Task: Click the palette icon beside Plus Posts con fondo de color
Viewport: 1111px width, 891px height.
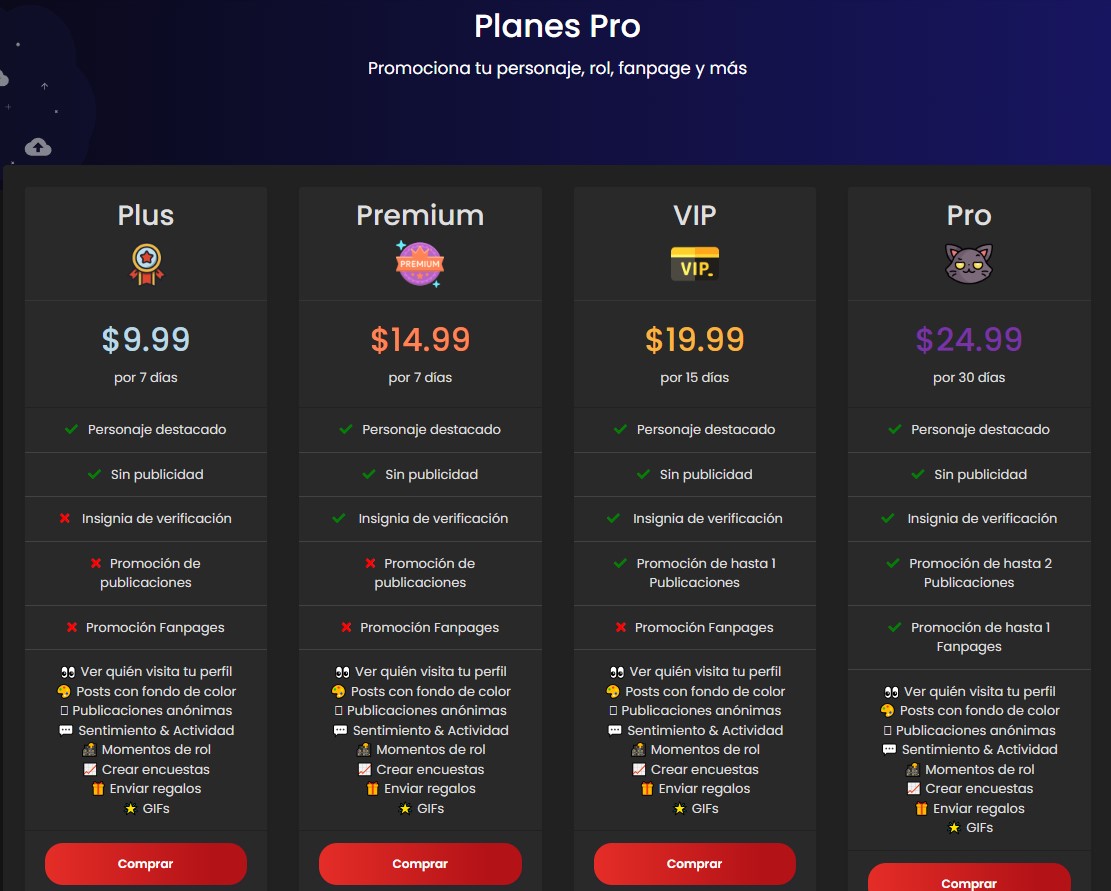Action: point(64,691)
